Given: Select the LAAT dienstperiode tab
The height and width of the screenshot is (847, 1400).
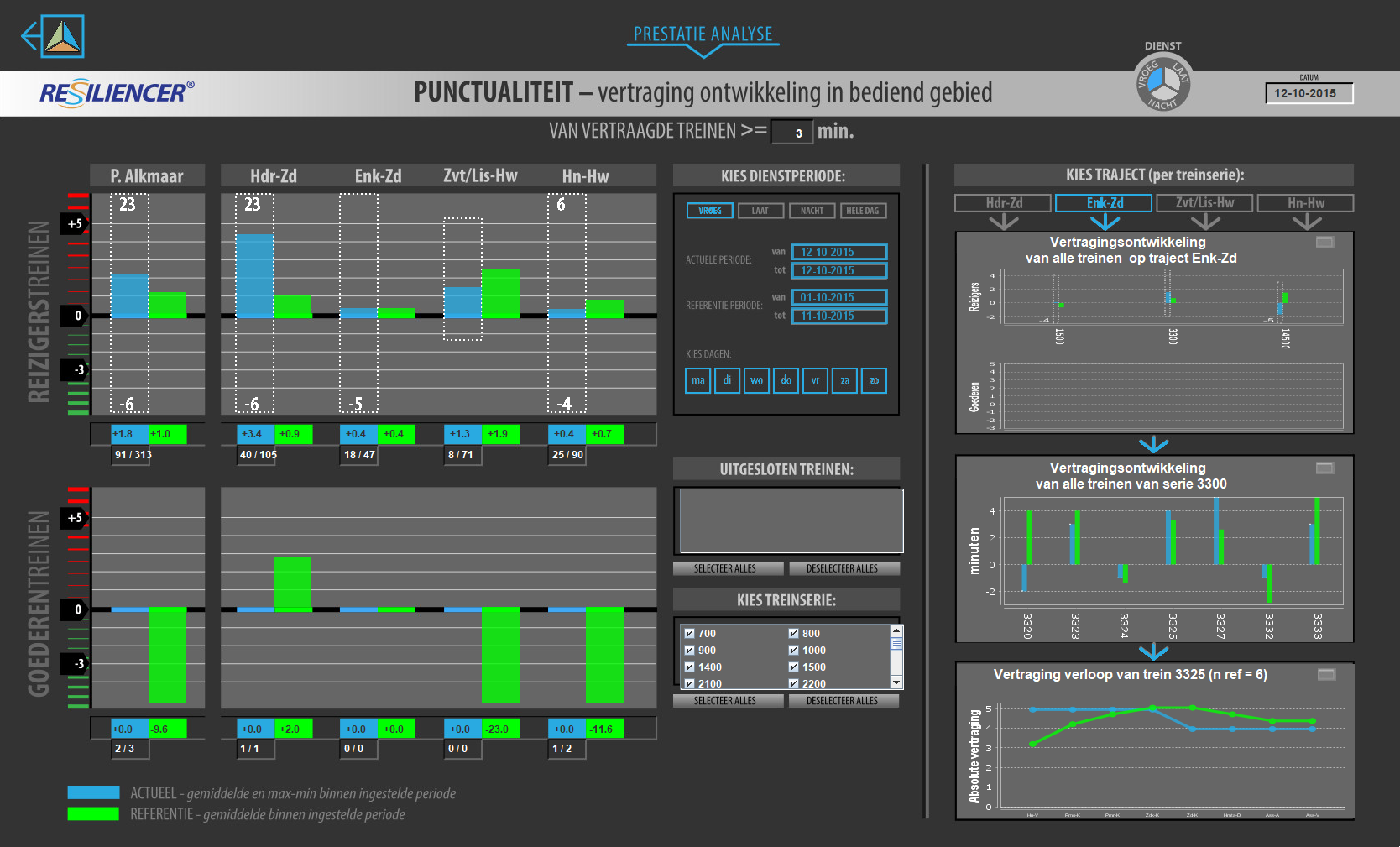Looking at the screenshot, I should 760,211.
